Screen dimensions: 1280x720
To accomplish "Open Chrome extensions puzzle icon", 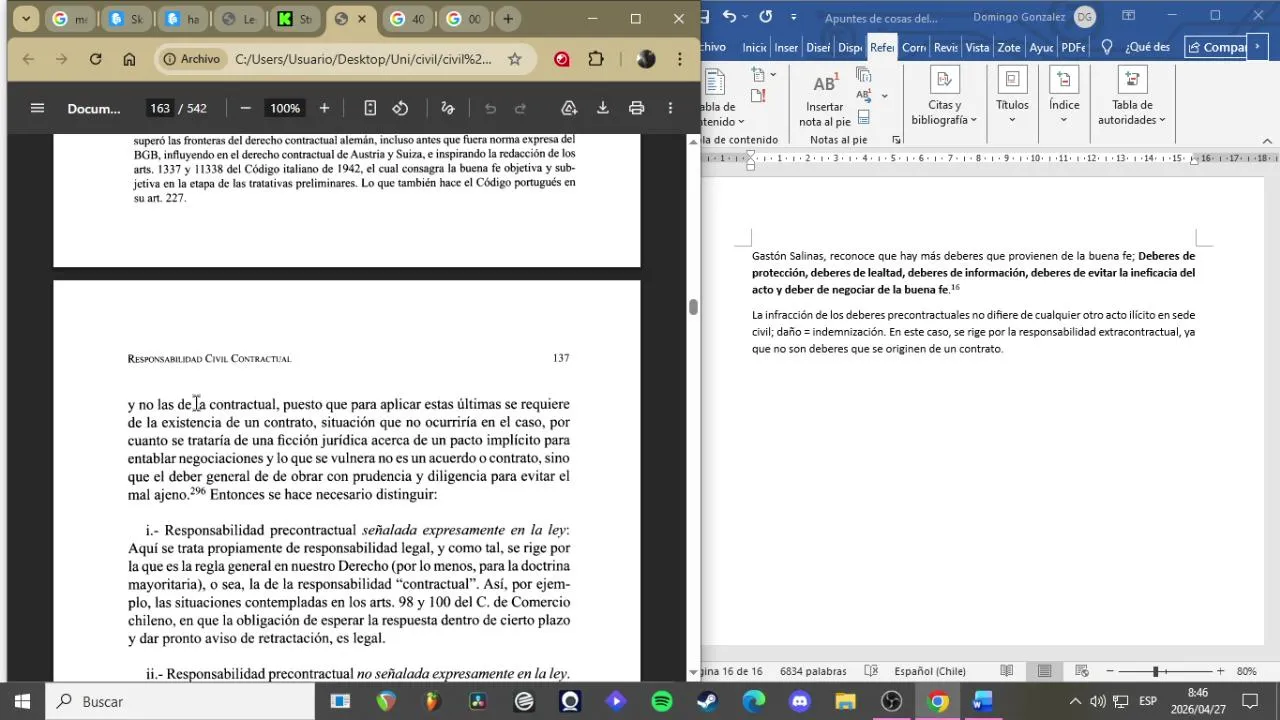I will point(596,59).
